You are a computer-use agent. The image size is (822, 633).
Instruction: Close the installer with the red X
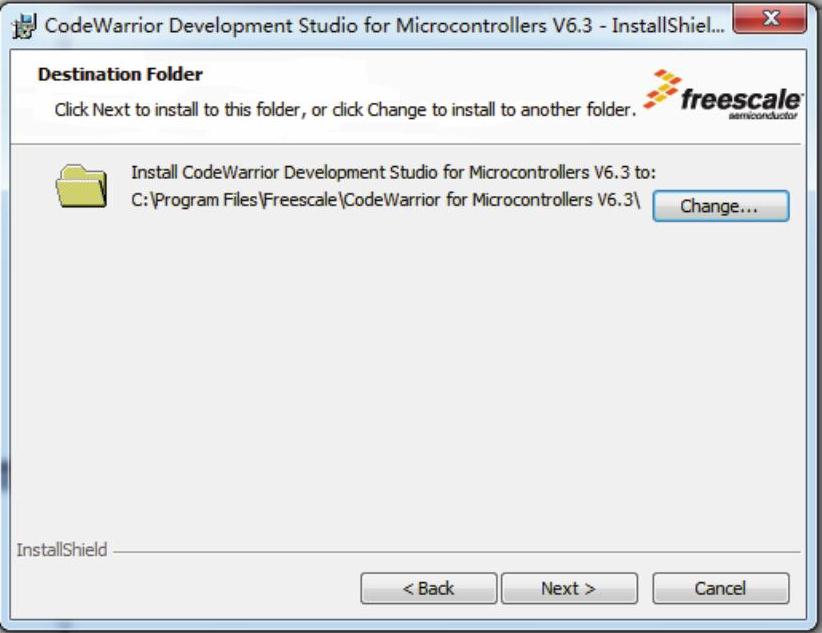(x=770, y=19)
